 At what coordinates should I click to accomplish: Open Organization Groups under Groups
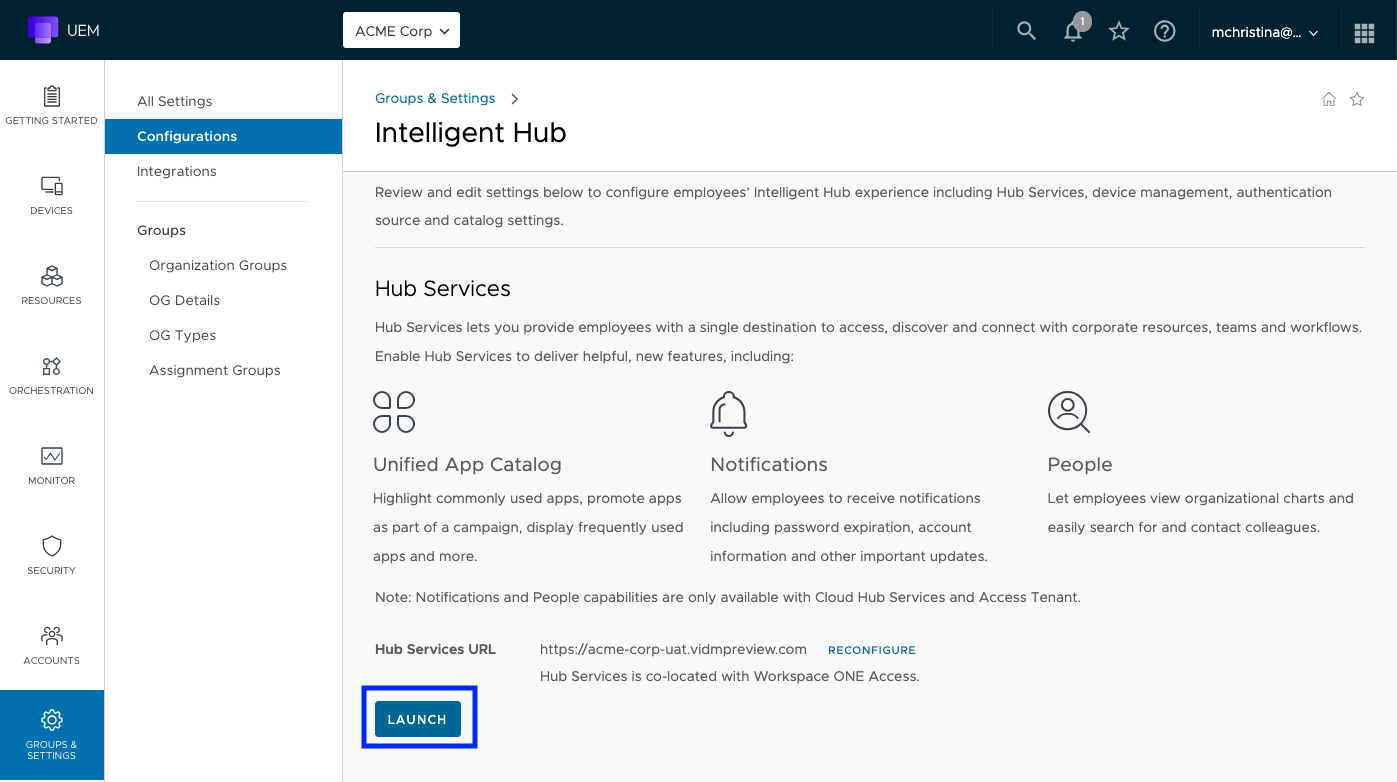click(x=218, y=265)
